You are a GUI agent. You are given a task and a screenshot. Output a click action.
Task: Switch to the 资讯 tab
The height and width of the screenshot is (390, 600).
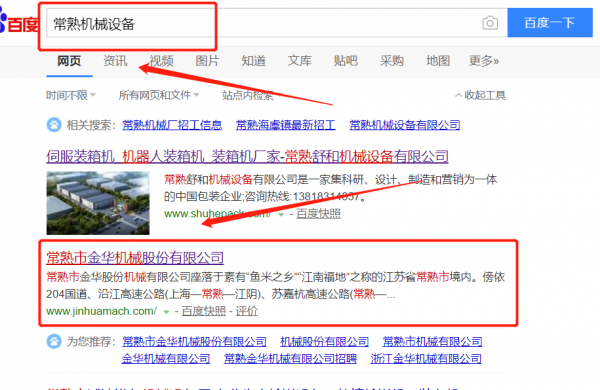point(115,60)
